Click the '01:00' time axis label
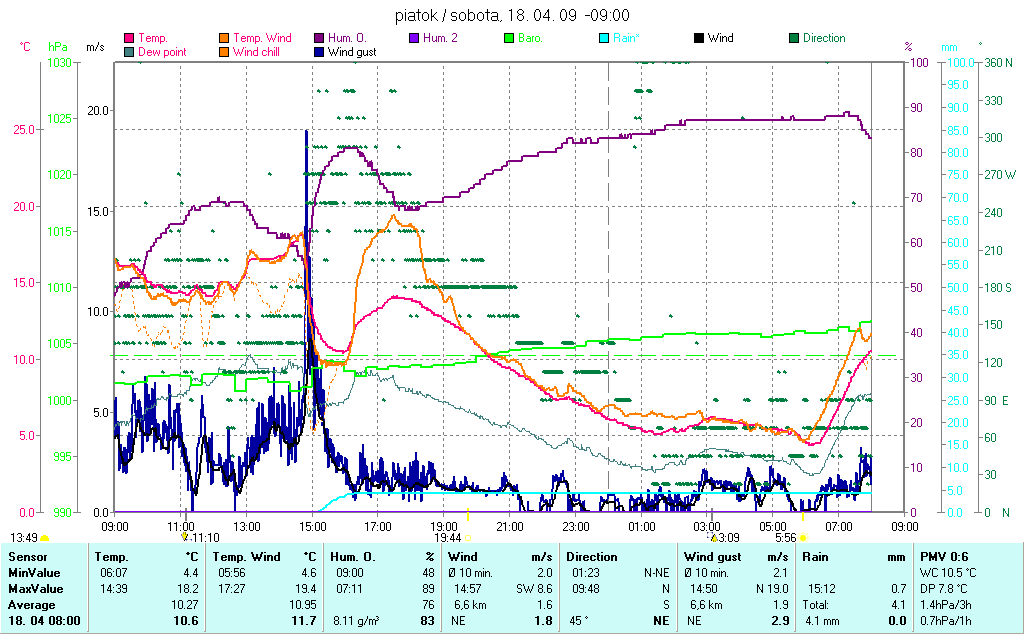1024x634 pixels. [642, 526]
